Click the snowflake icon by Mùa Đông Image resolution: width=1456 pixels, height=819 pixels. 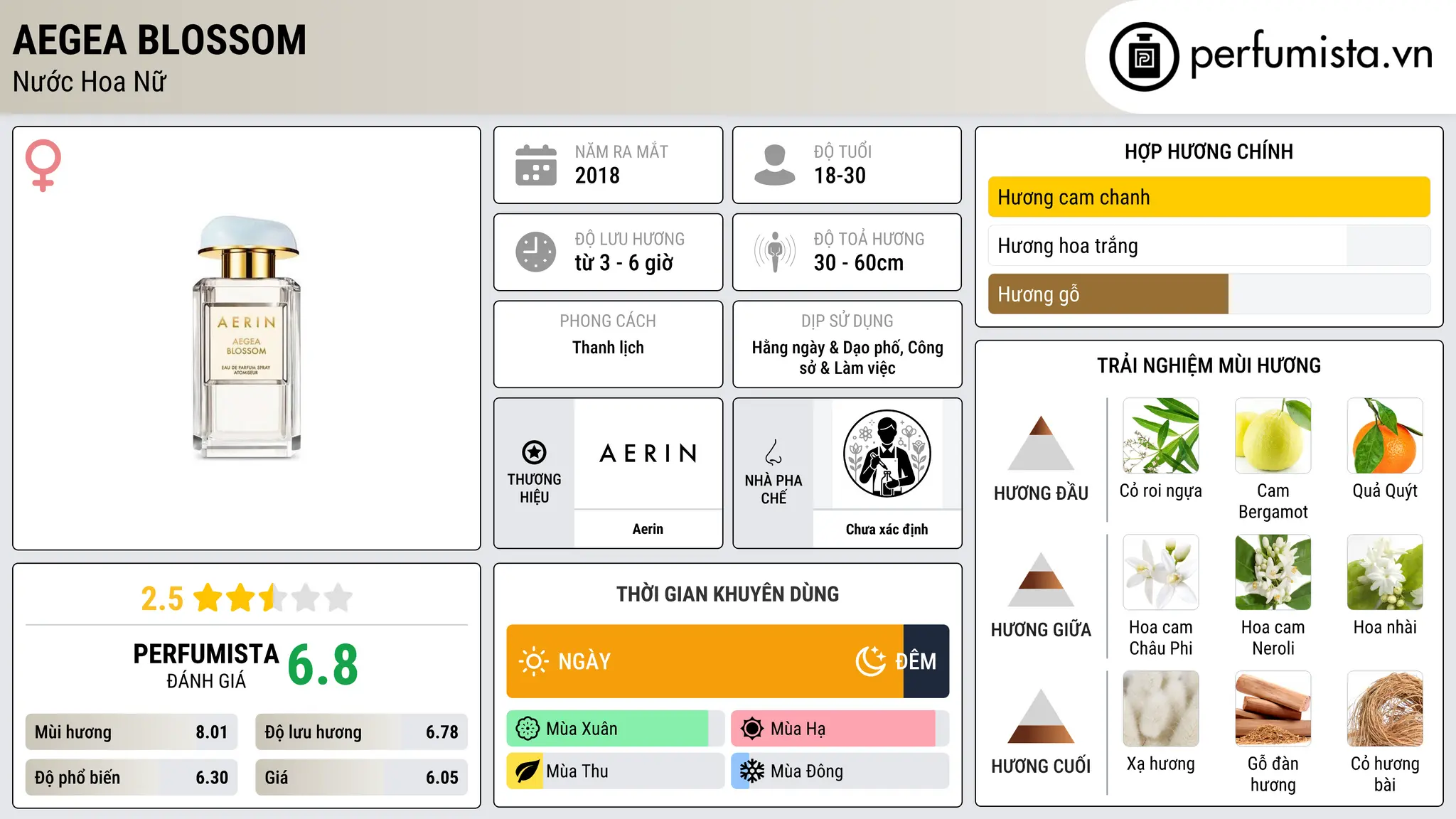click(x=752, y=771)
